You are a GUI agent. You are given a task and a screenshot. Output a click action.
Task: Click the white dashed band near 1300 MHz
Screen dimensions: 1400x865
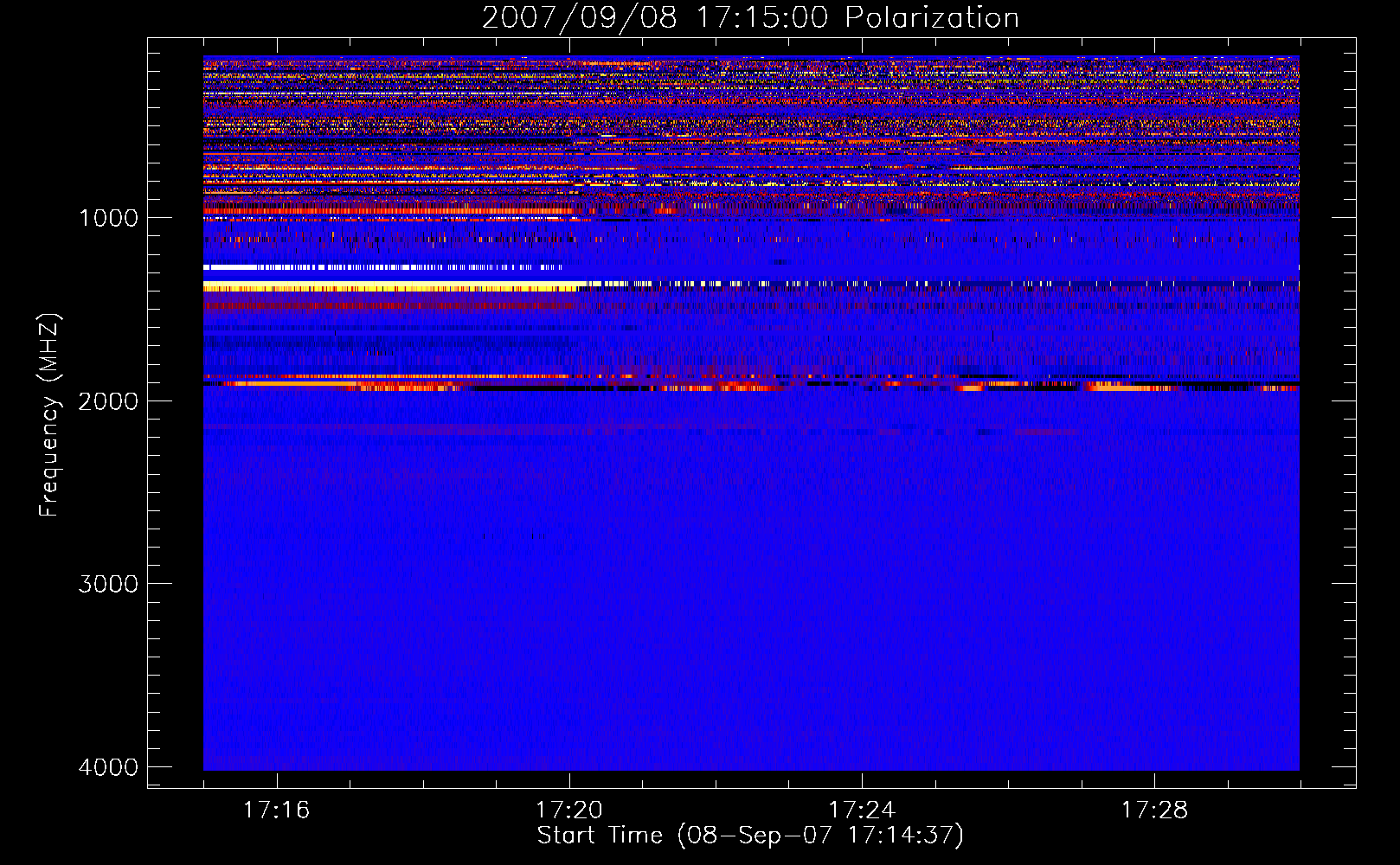pyautogui.click(x=383, y=267)
